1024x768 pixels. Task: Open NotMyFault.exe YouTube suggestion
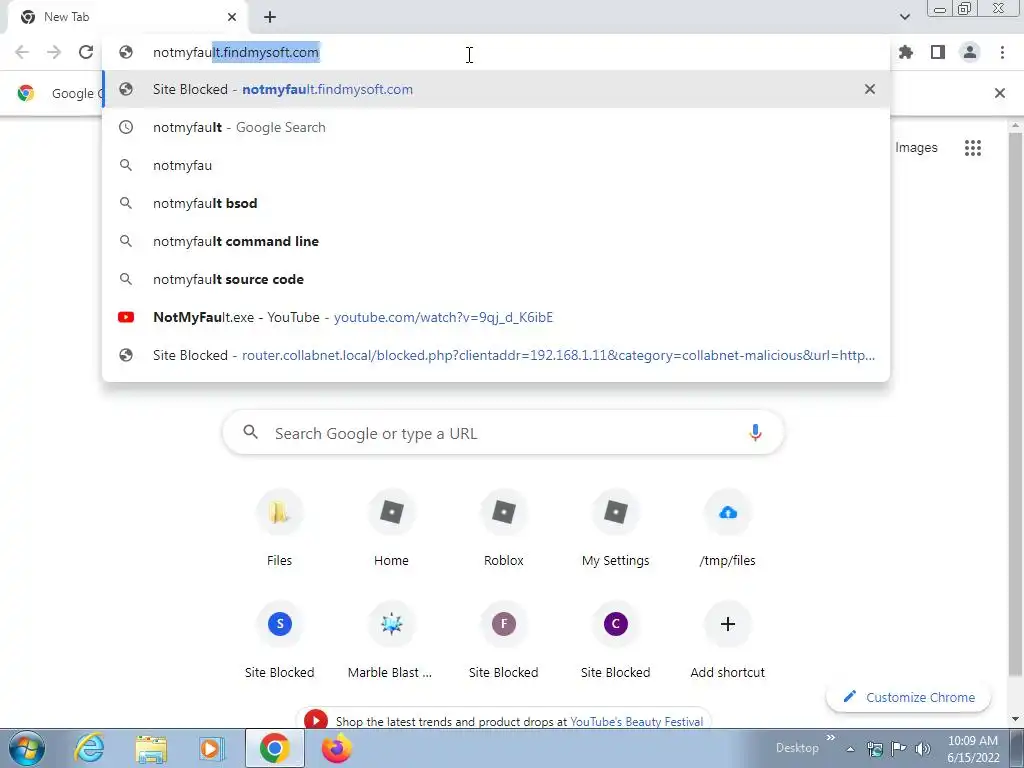pos(496,317)
